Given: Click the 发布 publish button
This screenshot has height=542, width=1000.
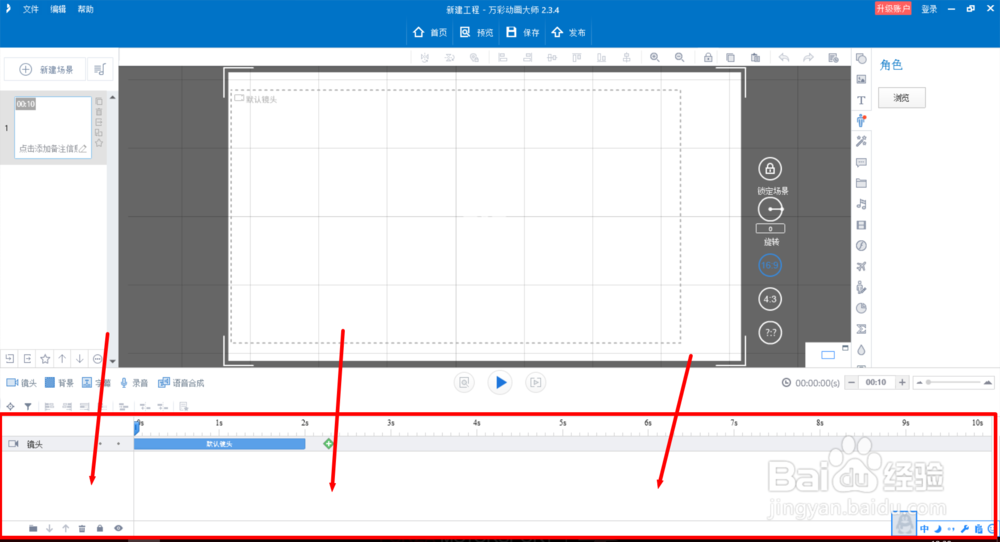Looking at the screenshot, I should [569, 33].
